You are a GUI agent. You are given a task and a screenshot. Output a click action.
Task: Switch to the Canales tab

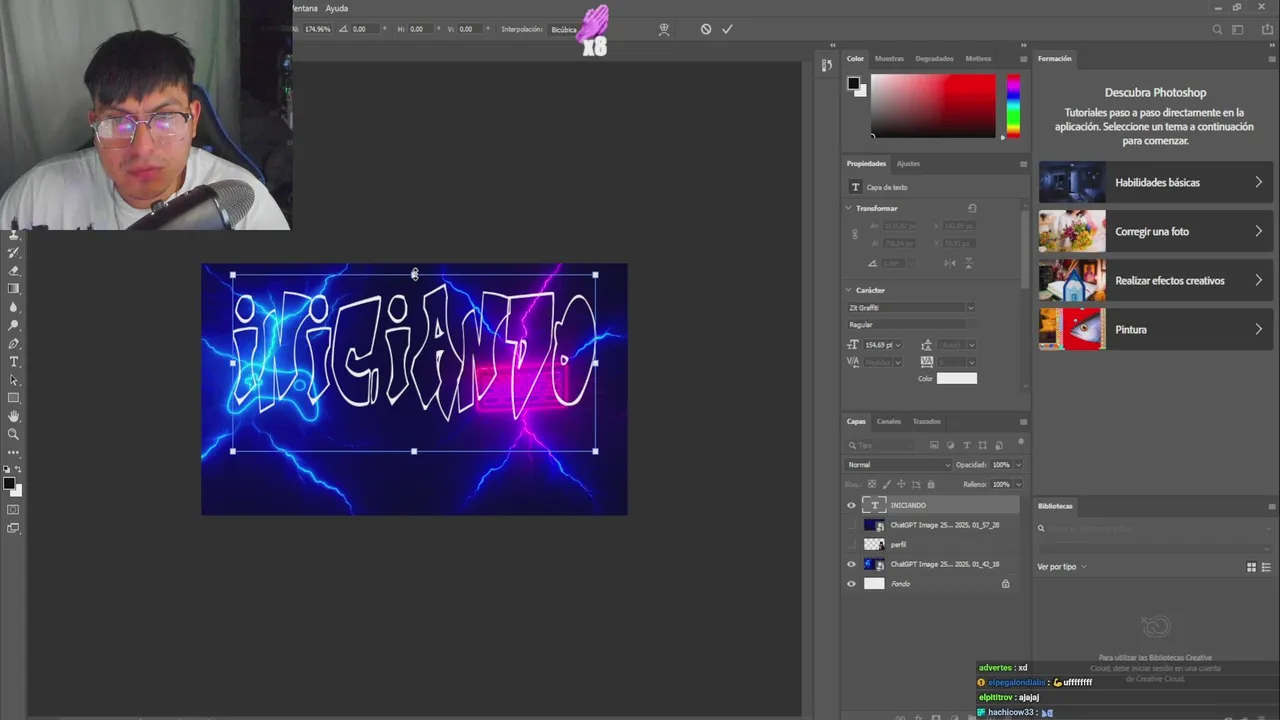pyautogui.click(x=889, y=421)
